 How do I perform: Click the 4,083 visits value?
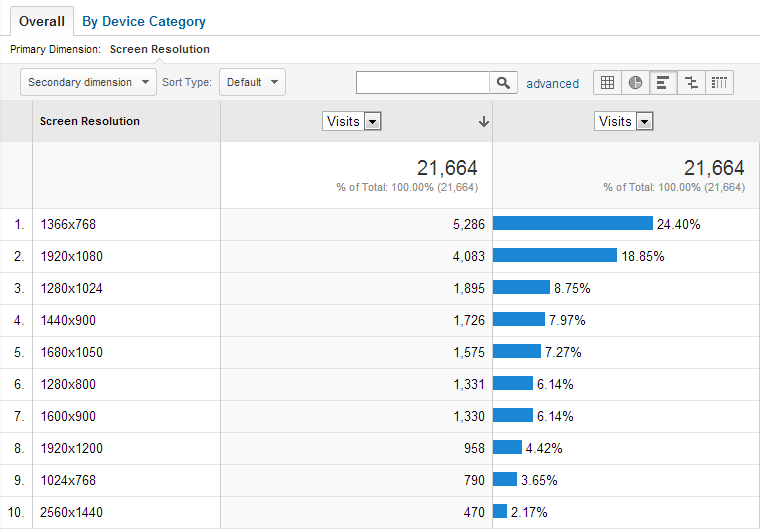(x=469, y=256)
